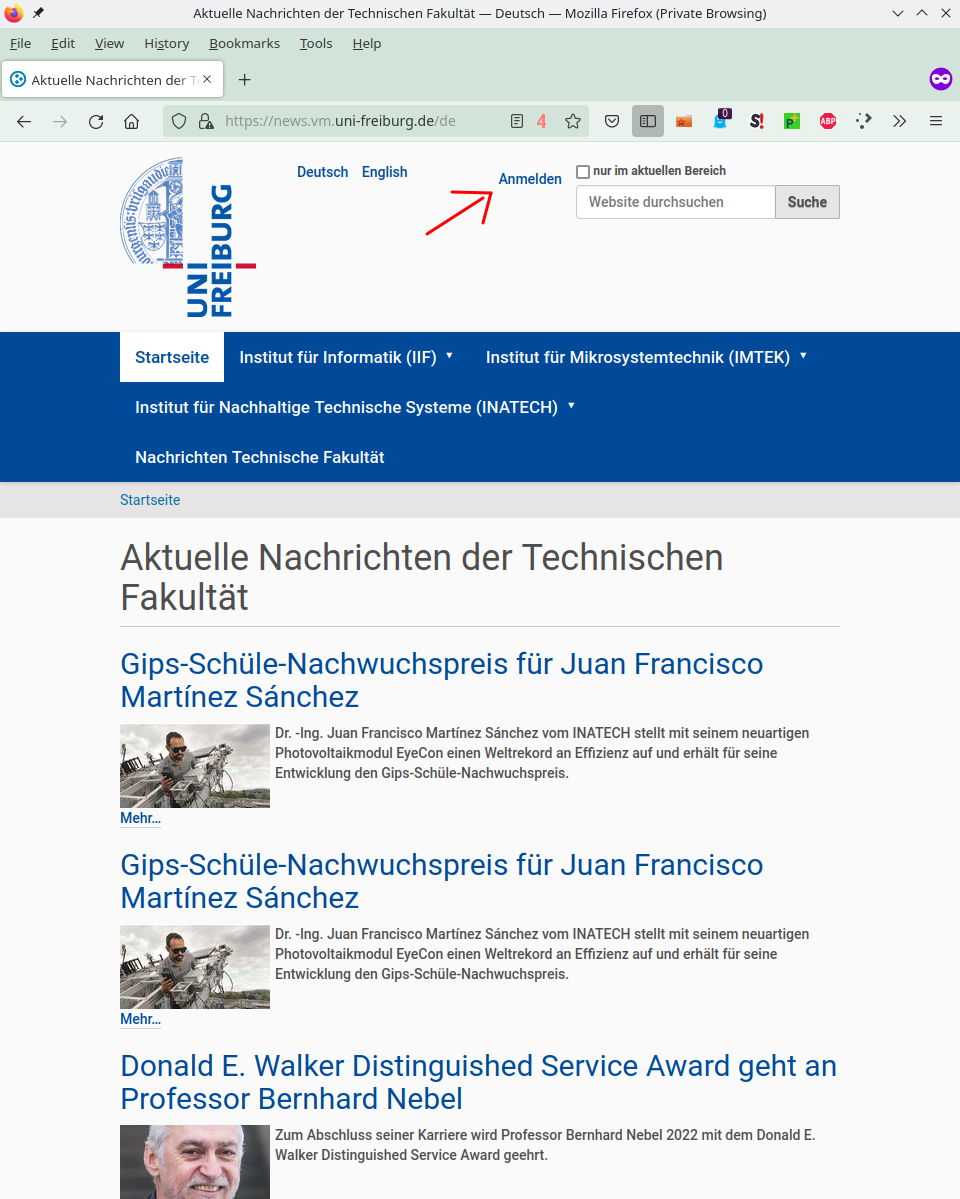Screen dimensions: 960x1199
Task: Click Mehr... under first Gips-Schüle article
Action: 140,818
